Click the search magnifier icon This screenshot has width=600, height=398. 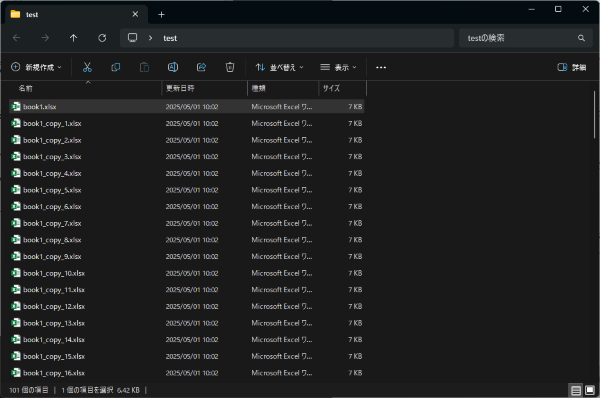point(581,38)
